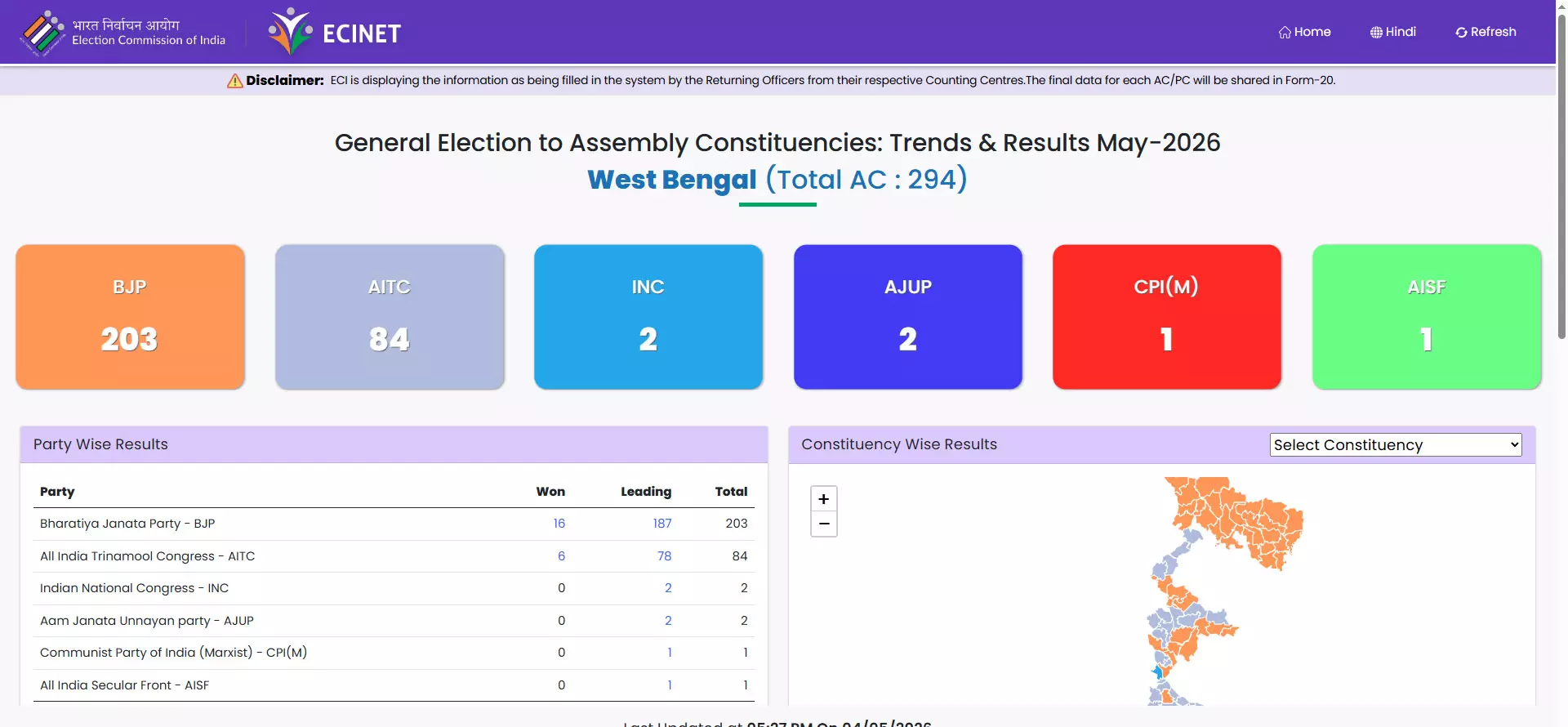Image resolution: width=1568 pixels, height=727 pixels.
Task: Open the AJUP result card
Action: pyautogui.click(x=908, y=317)
